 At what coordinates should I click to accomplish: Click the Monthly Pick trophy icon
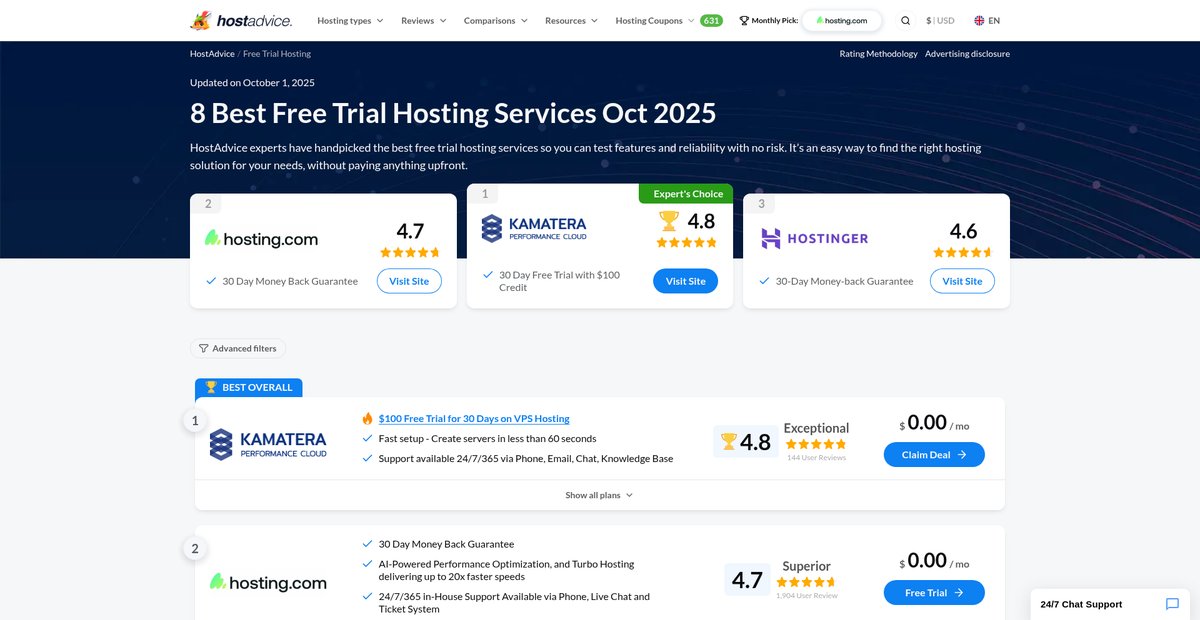tap(744, 20)
